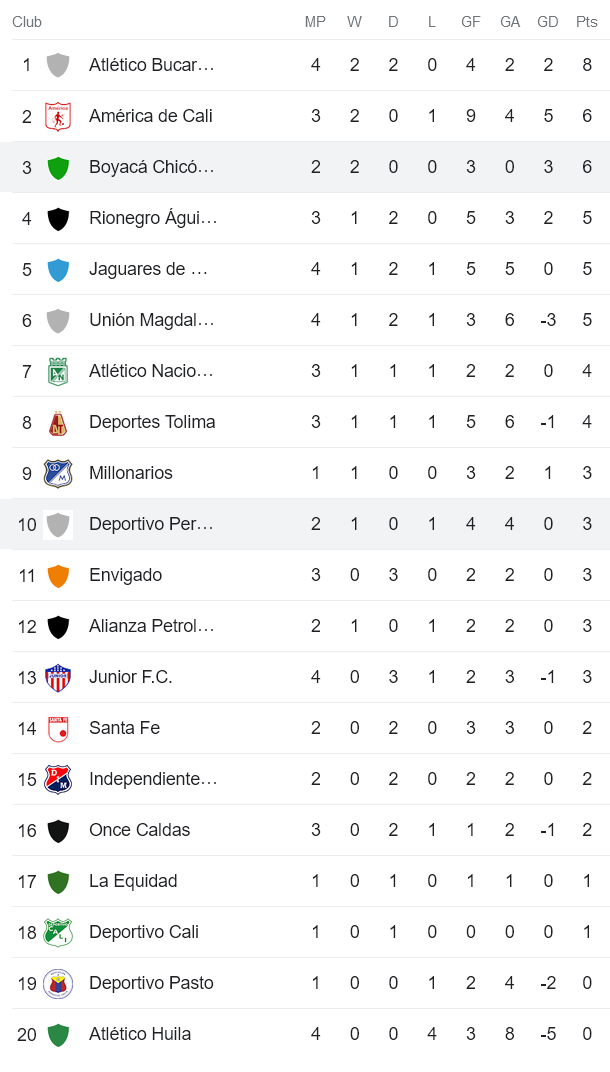Click the Pts column header
The height and width of the screenshot is (1072, 610).
(x=587, y=22)
